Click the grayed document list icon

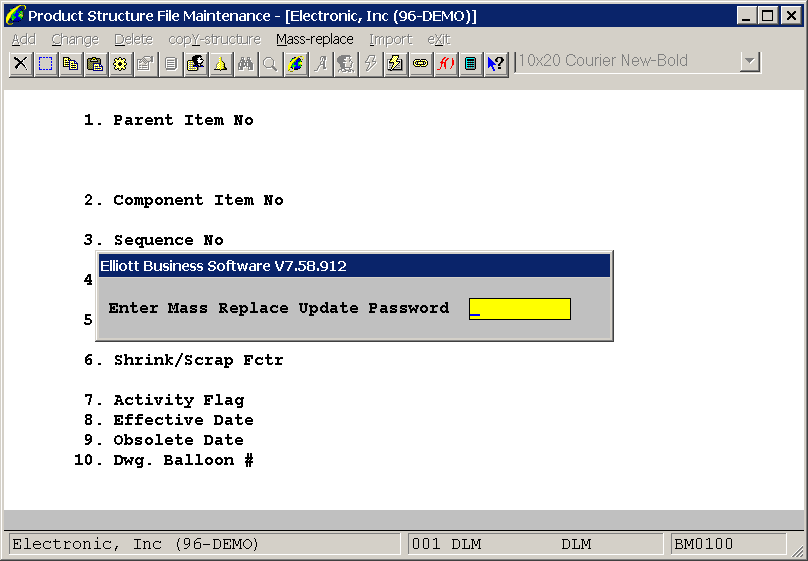tap(171, 64)
